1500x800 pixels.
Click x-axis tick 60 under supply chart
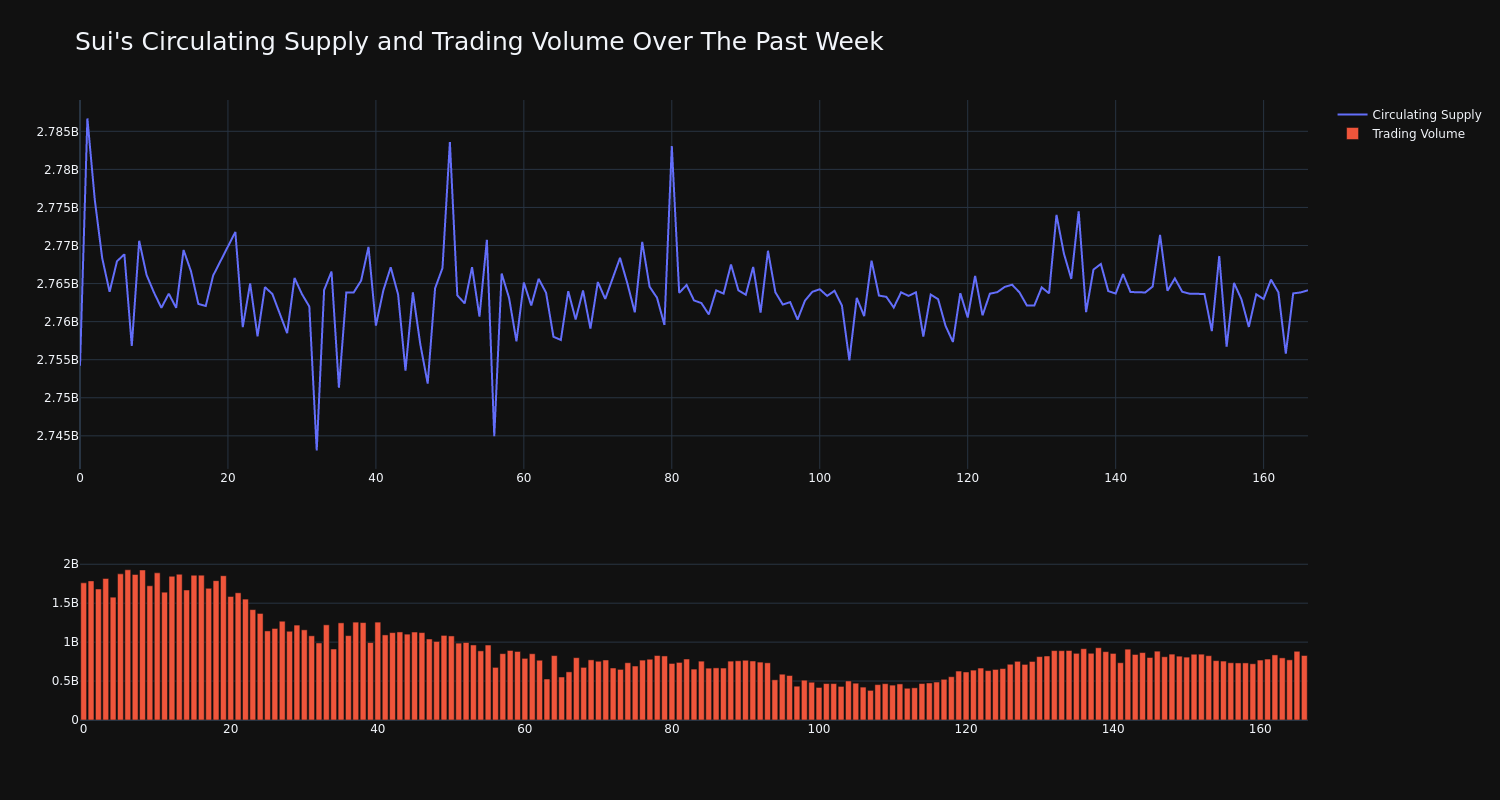[x=524, y=478]
